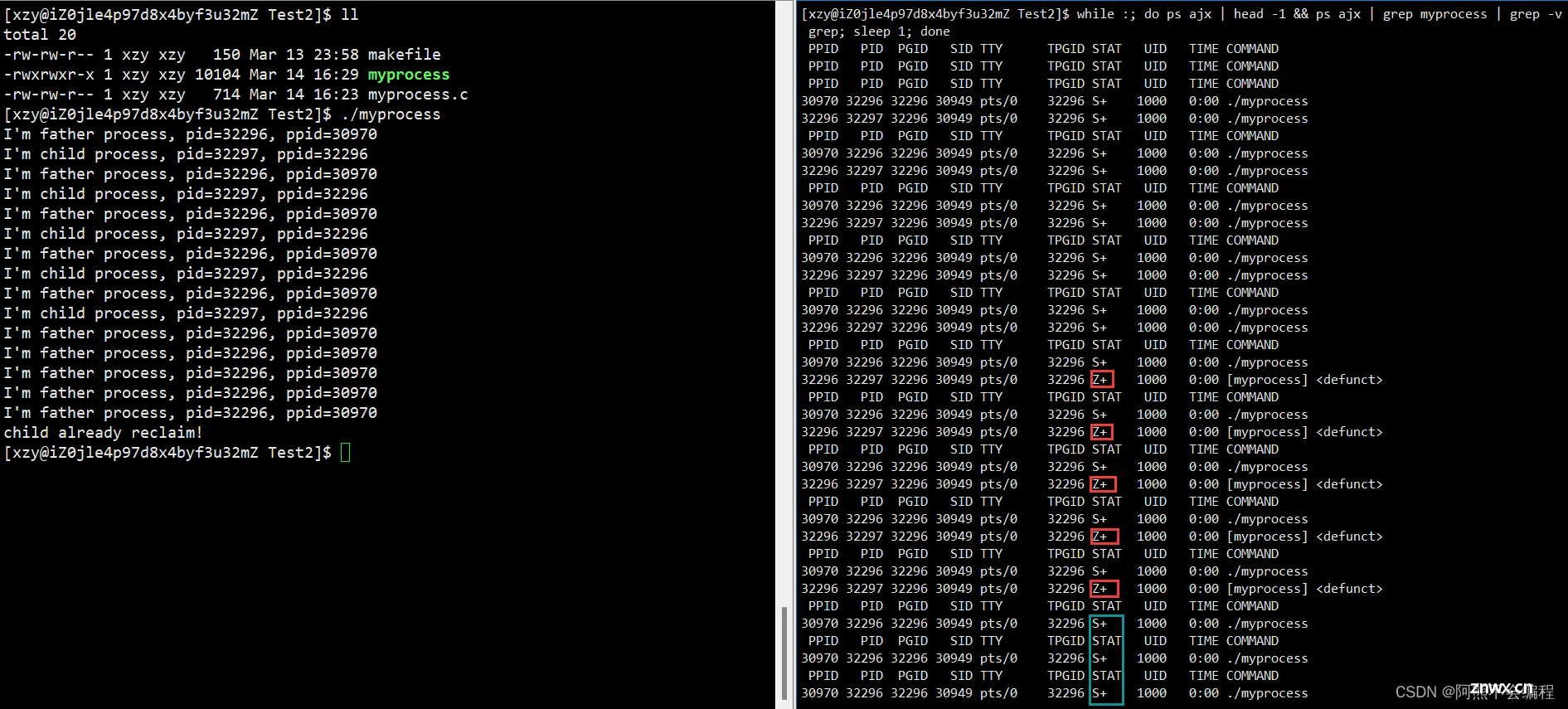Click the 'll' command in the left terminal

tap(350, 15)
